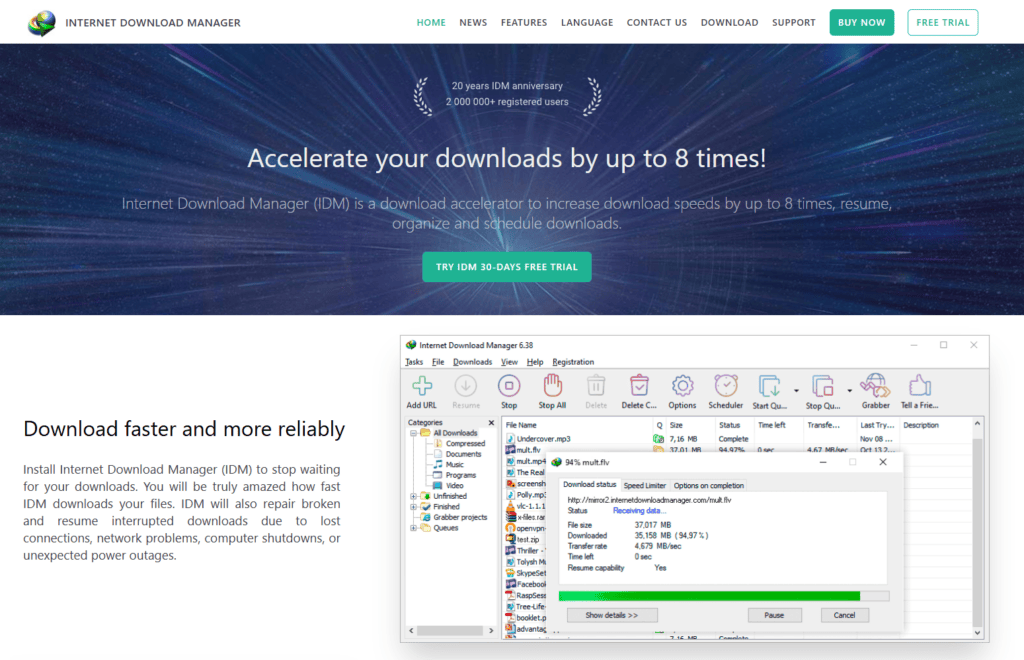Pause the mult.flv download
1024x660 pixels.
coord(774,615)
